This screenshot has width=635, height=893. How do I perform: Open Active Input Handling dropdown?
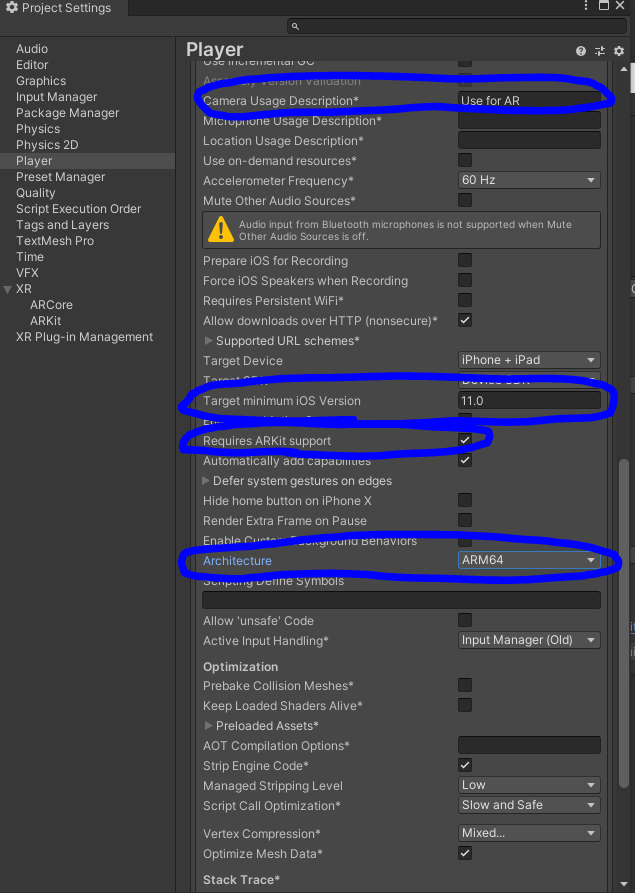point(529,640)
